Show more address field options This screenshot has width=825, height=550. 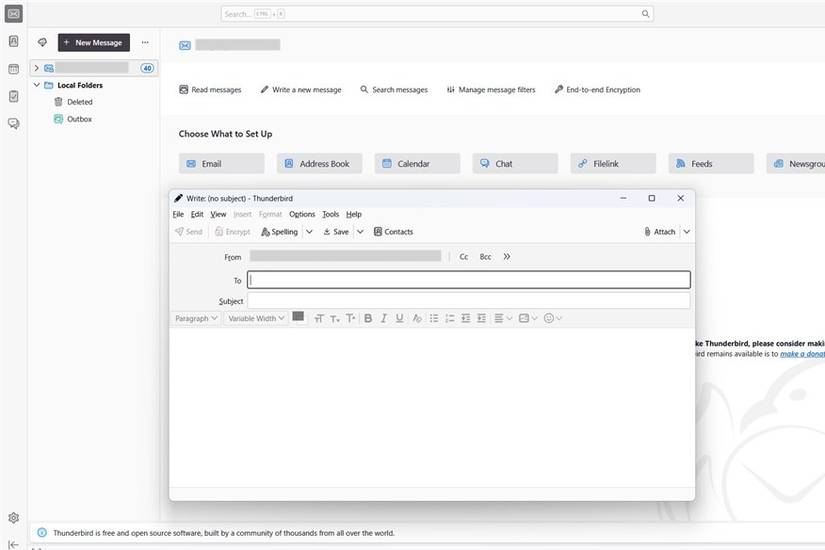click(507, 257)
